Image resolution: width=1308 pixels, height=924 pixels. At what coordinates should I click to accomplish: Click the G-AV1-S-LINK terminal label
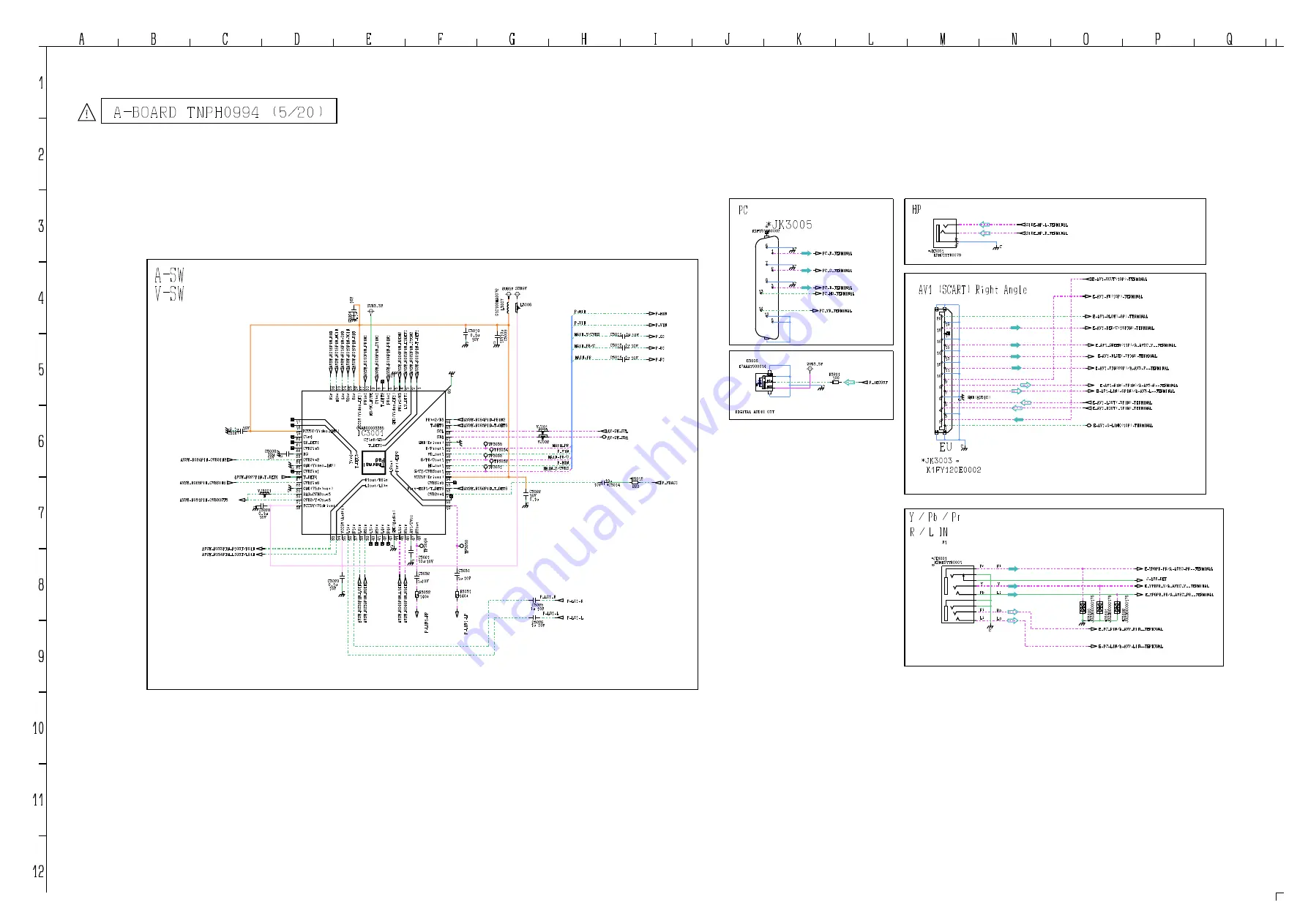(1123, 425)
